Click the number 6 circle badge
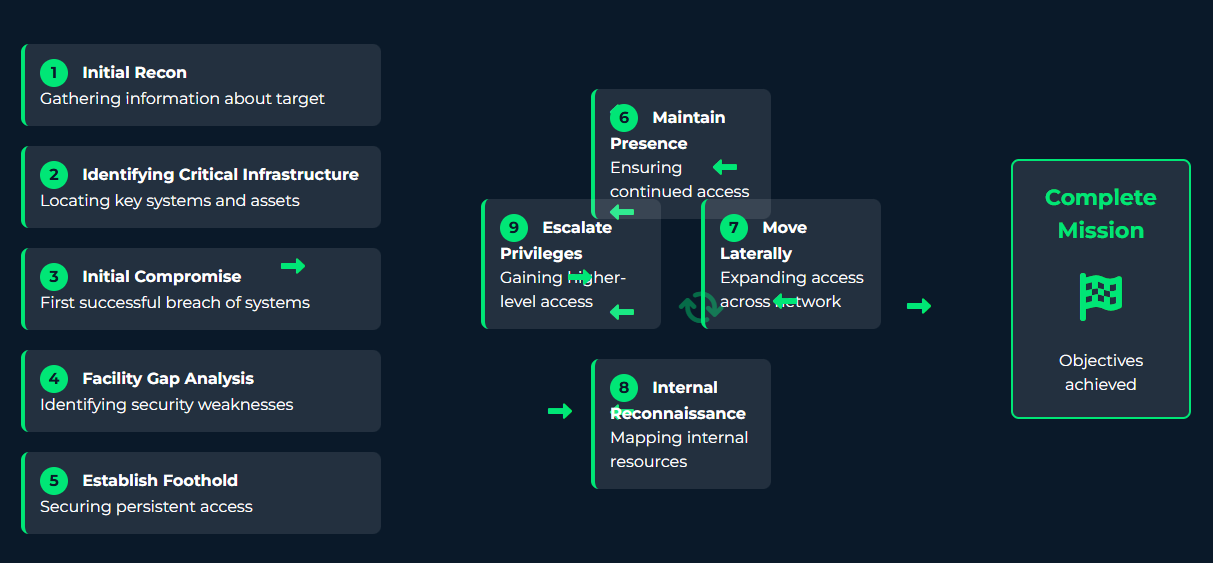This screenshot has height=563, width=1213. 623,118
